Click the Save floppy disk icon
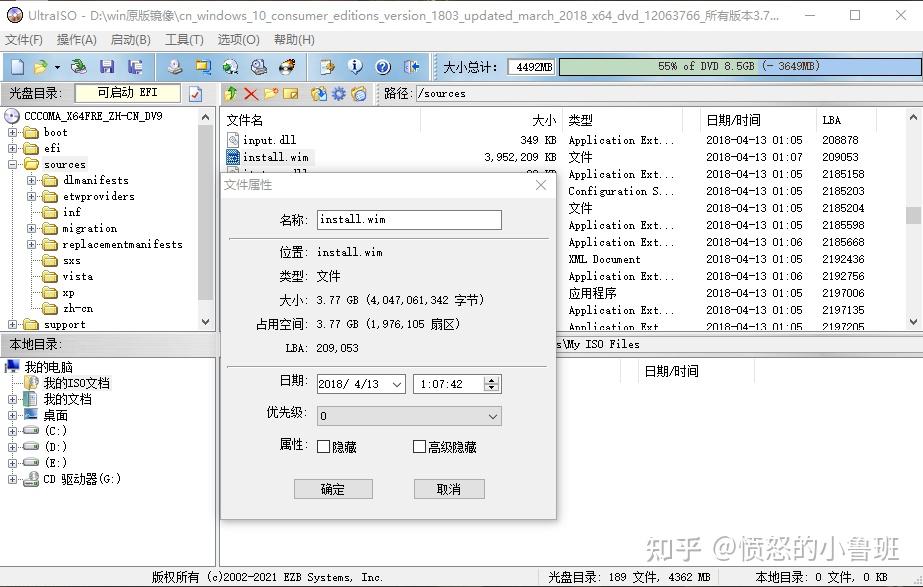 (x=107, y=67)
